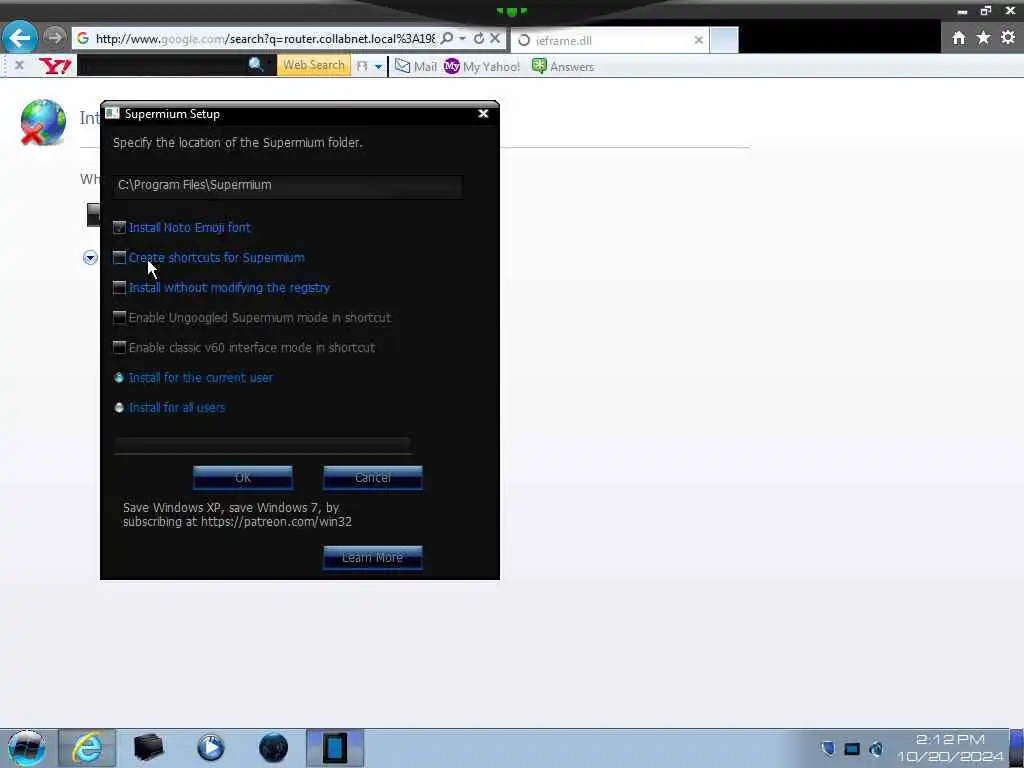1024x768 pixels.
Task: Click the Yahoo toolbar bookmark icon
Action: [362, 66]
